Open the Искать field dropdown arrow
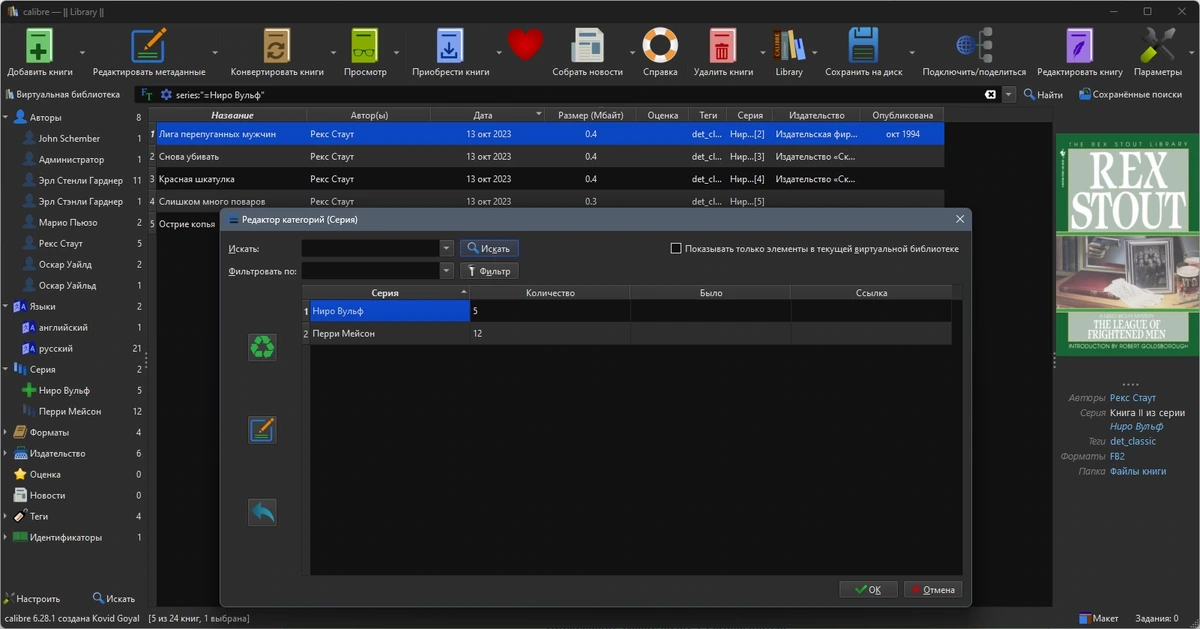 pyautogui.click(x=447, y=248)
